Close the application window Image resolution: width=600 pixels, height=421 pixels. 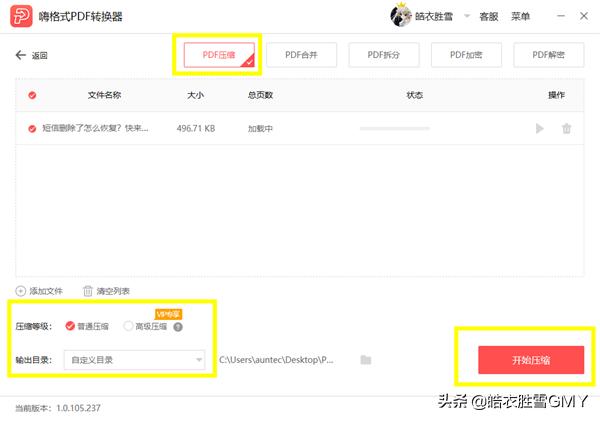click(x=584, y=16)
